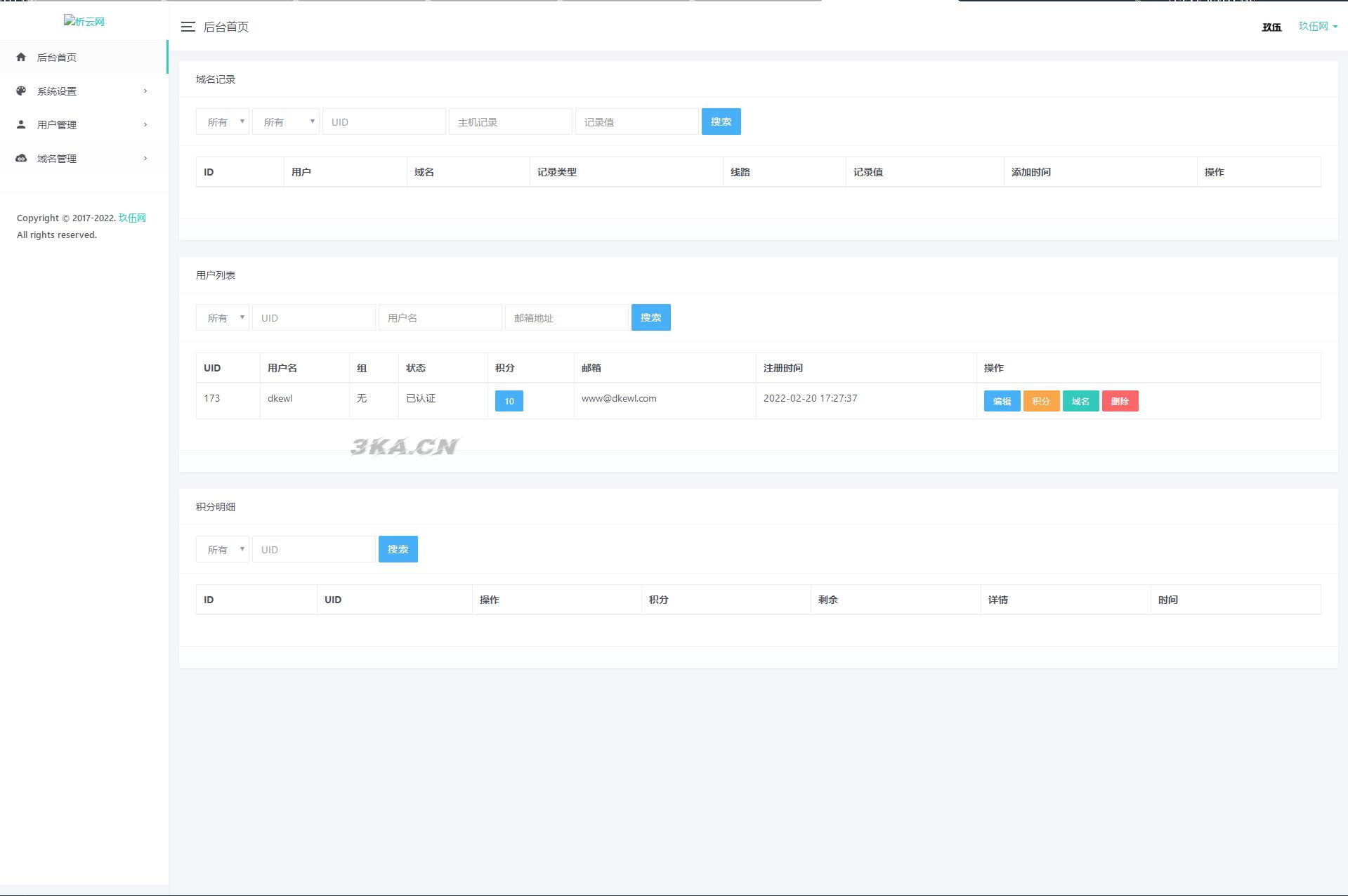Click the person icon for 用户管理
1348x896 pixels.
(x=21, y=124)
